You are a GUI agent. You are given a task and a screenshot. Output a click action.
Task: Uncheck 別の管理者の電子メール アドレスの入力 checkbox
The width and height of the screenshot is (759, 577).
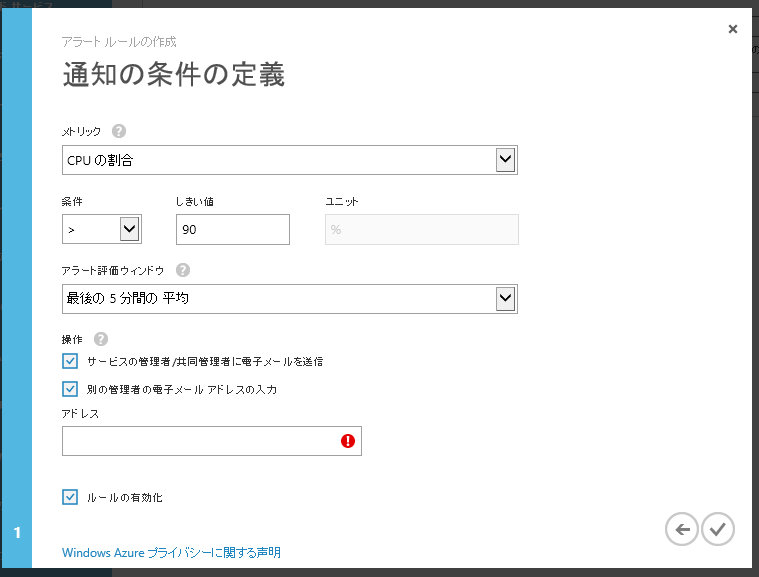click(70, 389)
